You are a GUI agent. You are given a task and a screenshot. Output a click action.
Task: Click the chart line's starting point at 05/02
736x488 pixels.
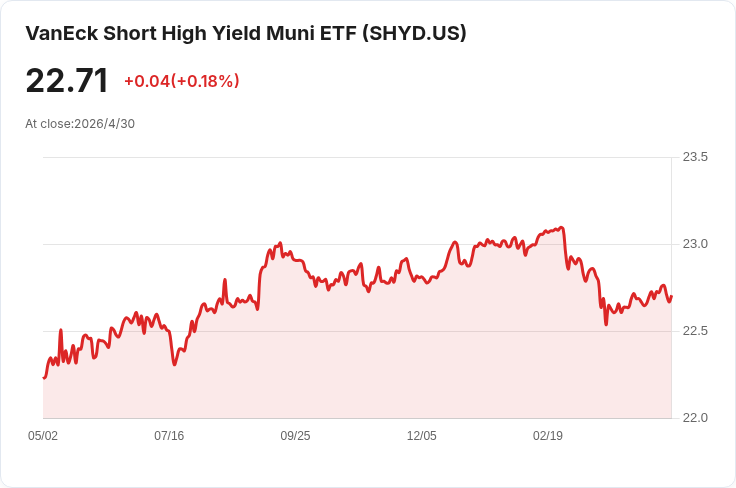pyautogui.click(x=44, y=377)
